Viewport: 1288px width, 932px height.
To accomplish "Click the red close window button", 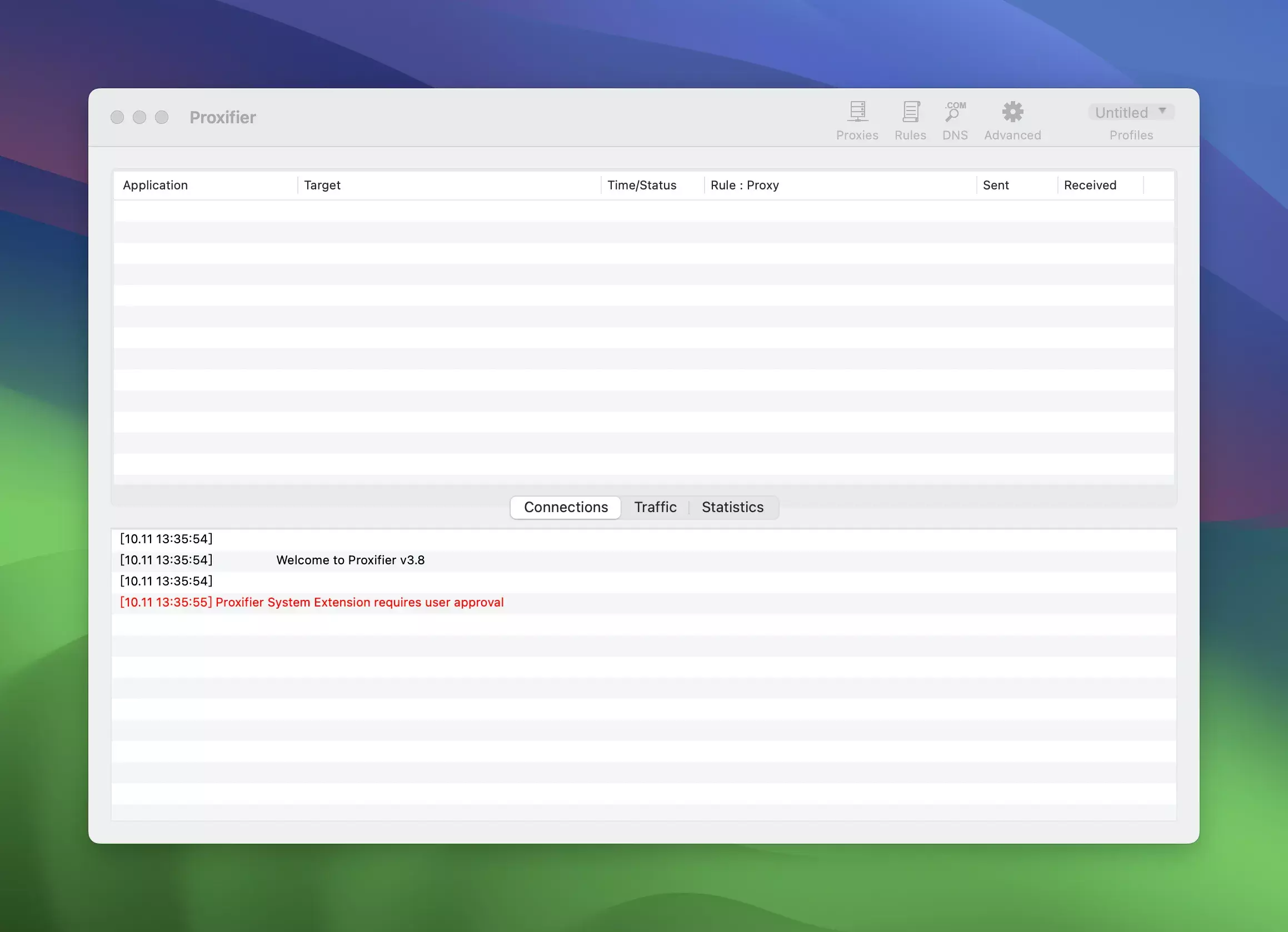I will pos(117,118).
